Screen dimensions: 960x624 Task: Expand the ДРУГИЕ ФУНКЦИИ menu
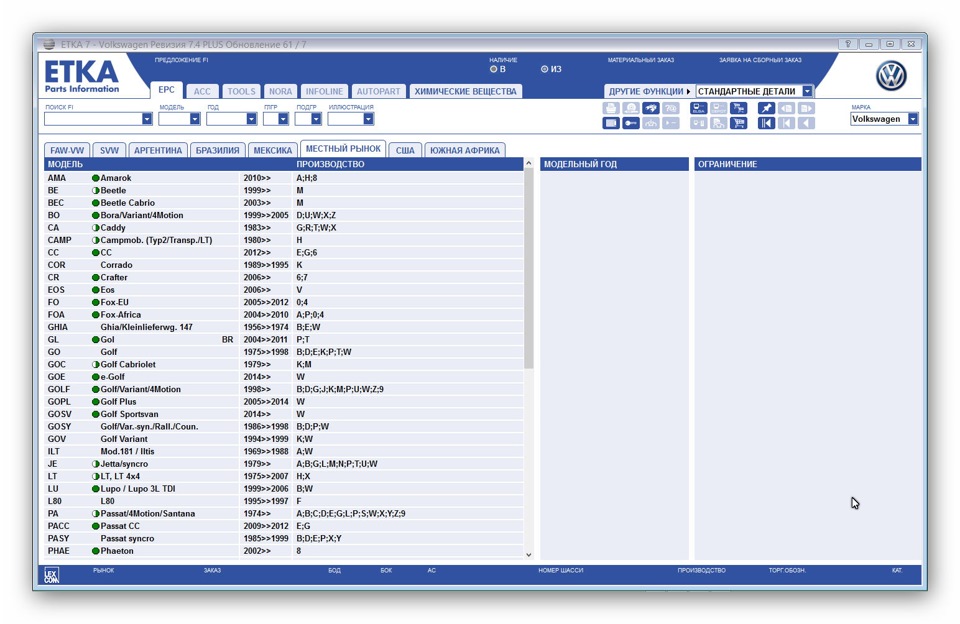649,91
